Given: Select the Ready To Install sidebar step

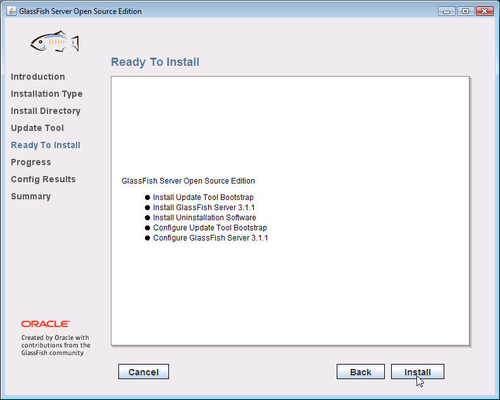Looking at the screenshot, I should pyautogui.click(x=45, y=145).
